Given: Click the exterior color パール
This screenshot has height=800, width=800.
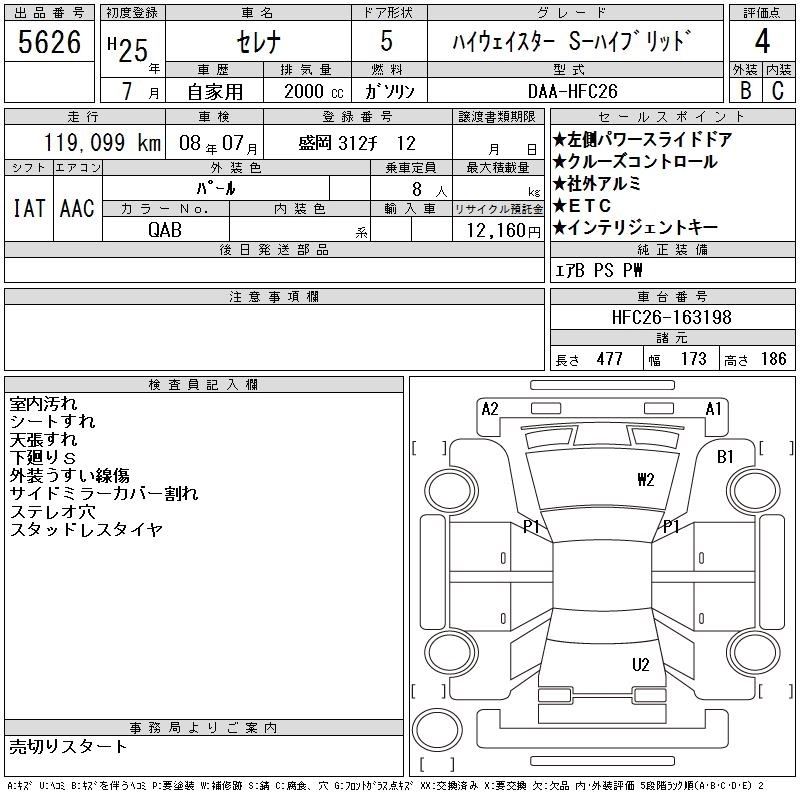Looking at the screenshot, I should [x=216, y=188].
